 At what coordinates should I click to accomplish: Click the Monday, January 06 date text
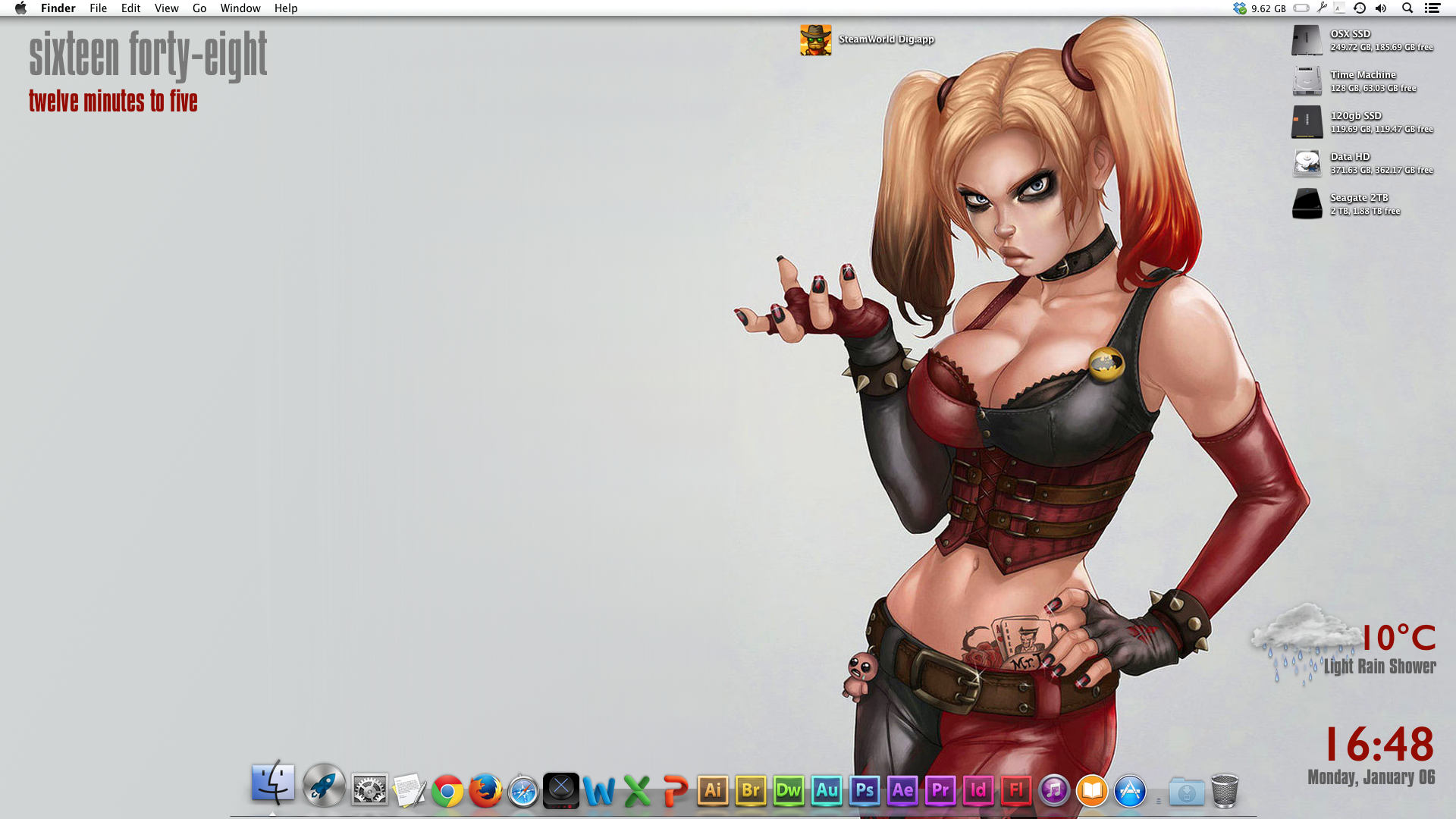pyautogui.click(x=1371, y=777)
